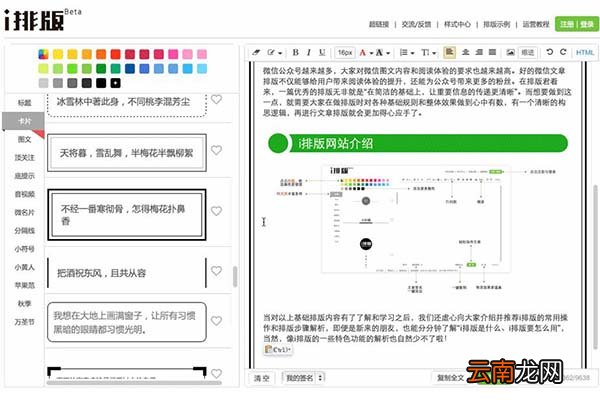The image size is (600, 400).
Task: Open the 排版示例 link
Action: [x=497, y=24]
